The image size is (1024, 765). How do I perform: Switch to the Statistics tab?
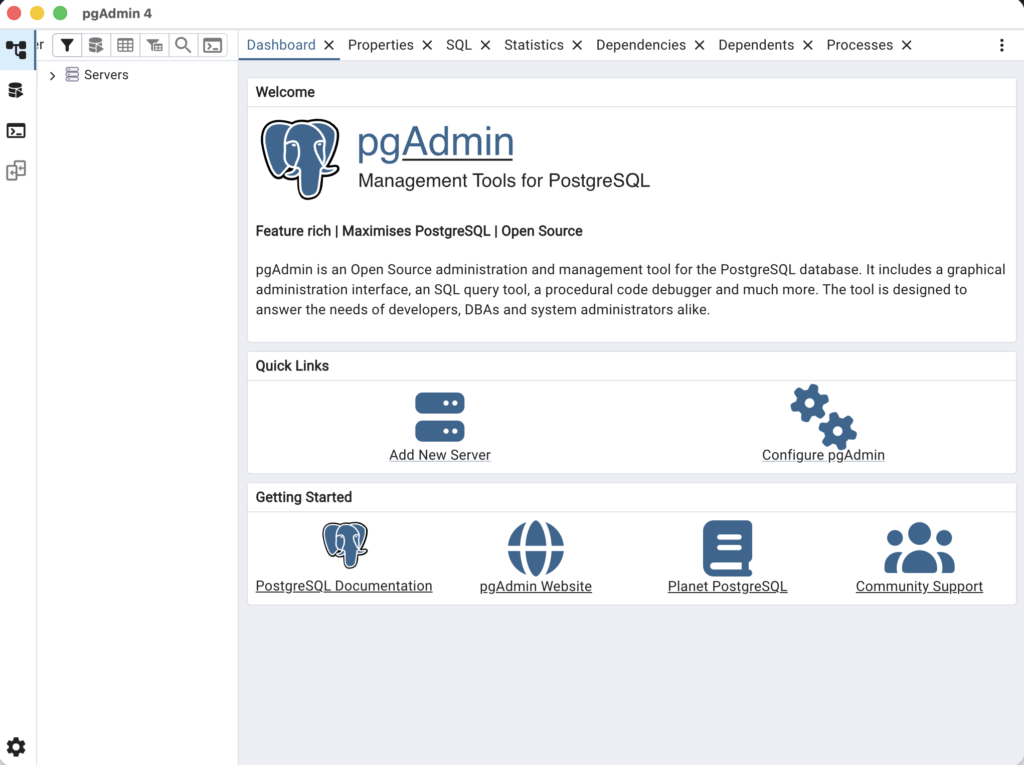tap(533, 45)
